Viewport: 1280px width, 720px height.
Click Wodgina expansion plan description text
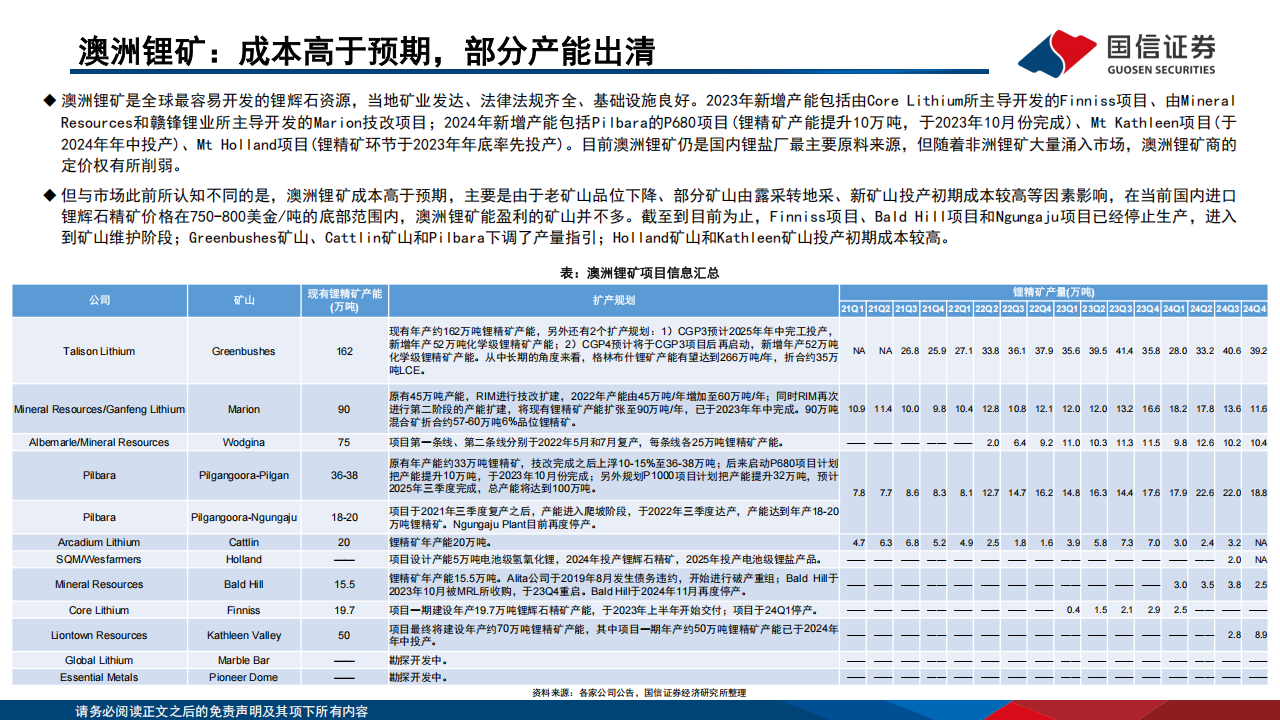[585, 442]
